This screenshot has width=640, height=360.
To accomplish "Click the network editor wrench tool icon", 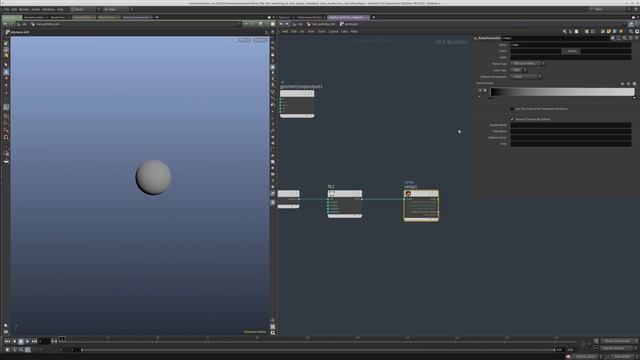I will (564, 31).
